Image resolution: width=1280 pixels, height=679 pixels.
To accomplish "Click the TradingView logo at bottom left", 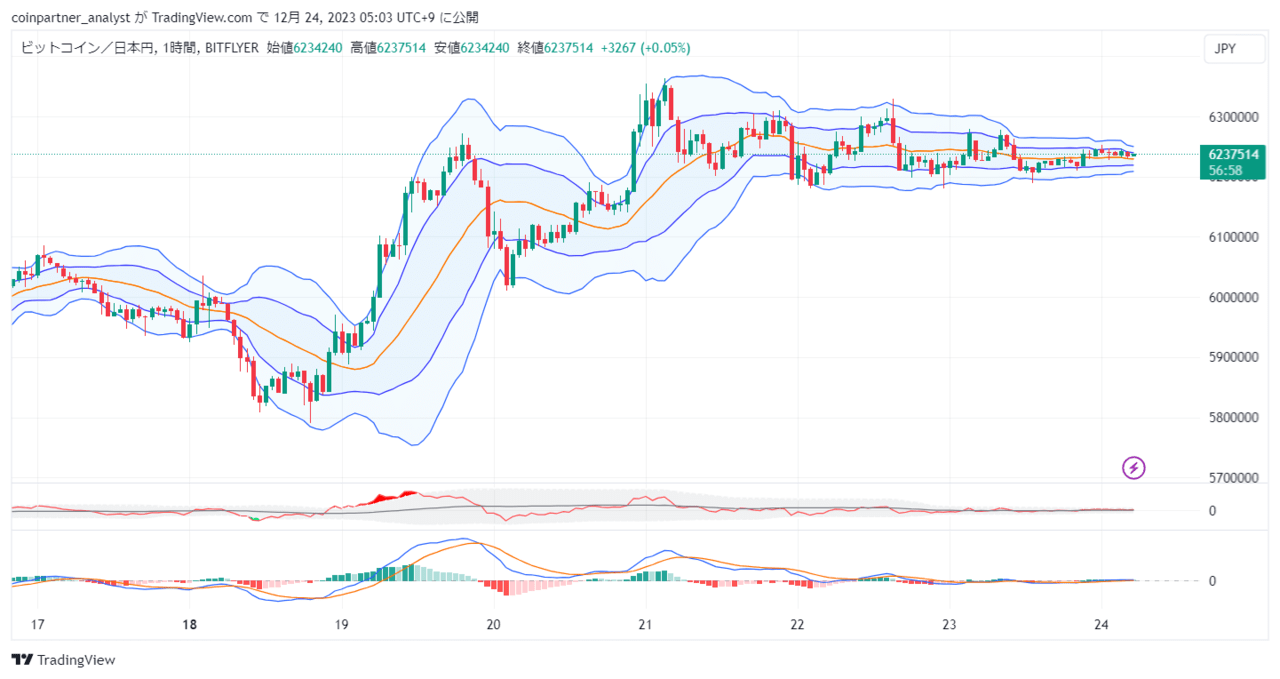I will pos(63,660).
